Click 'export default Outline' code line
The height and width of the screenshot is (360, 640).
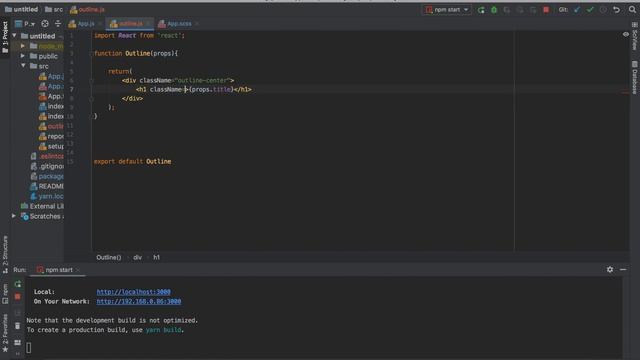pos(133,162)
